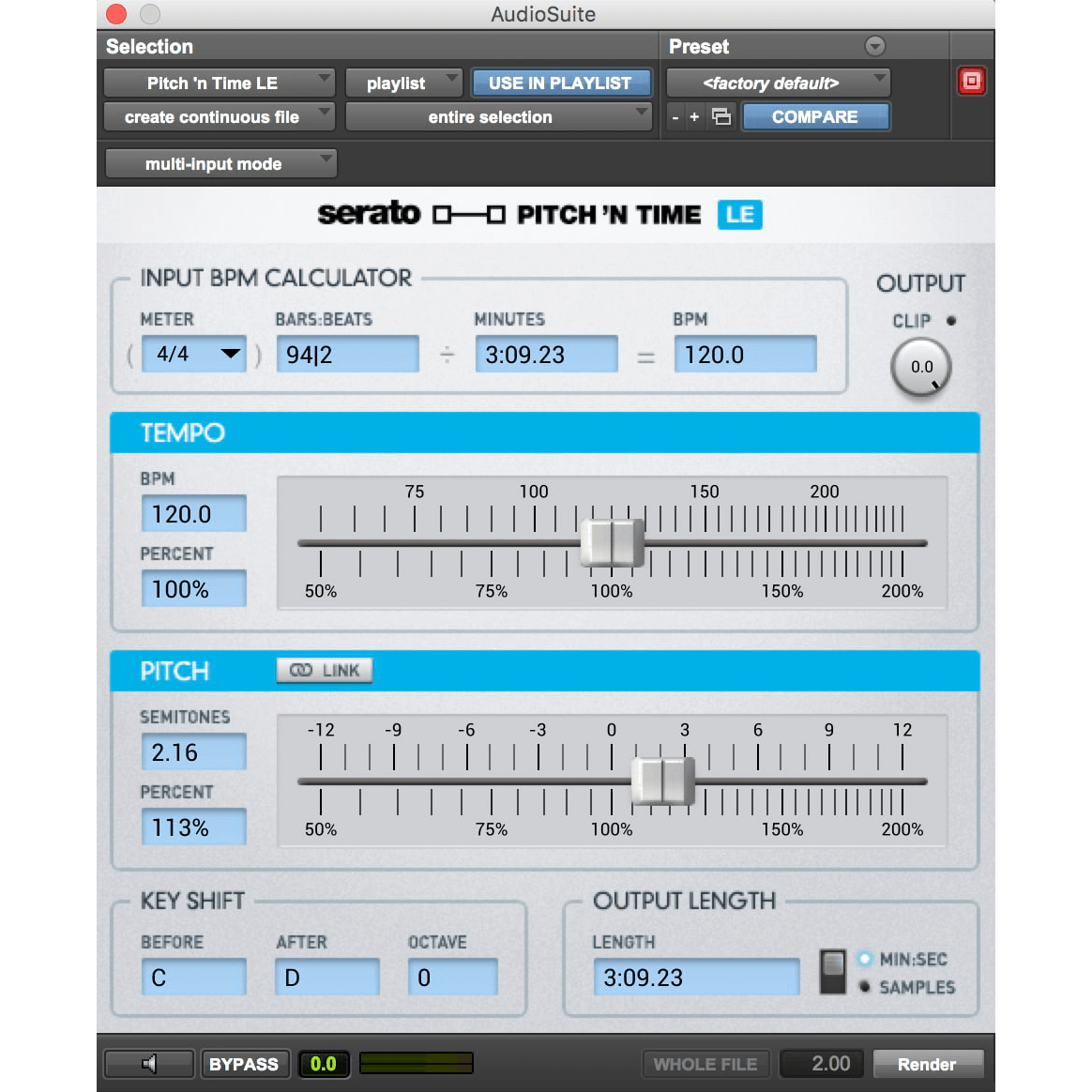The height and width of the screenshot is (1092, 1092).
Task: Click the speaker preview icon
Action: pos(149,1064)
